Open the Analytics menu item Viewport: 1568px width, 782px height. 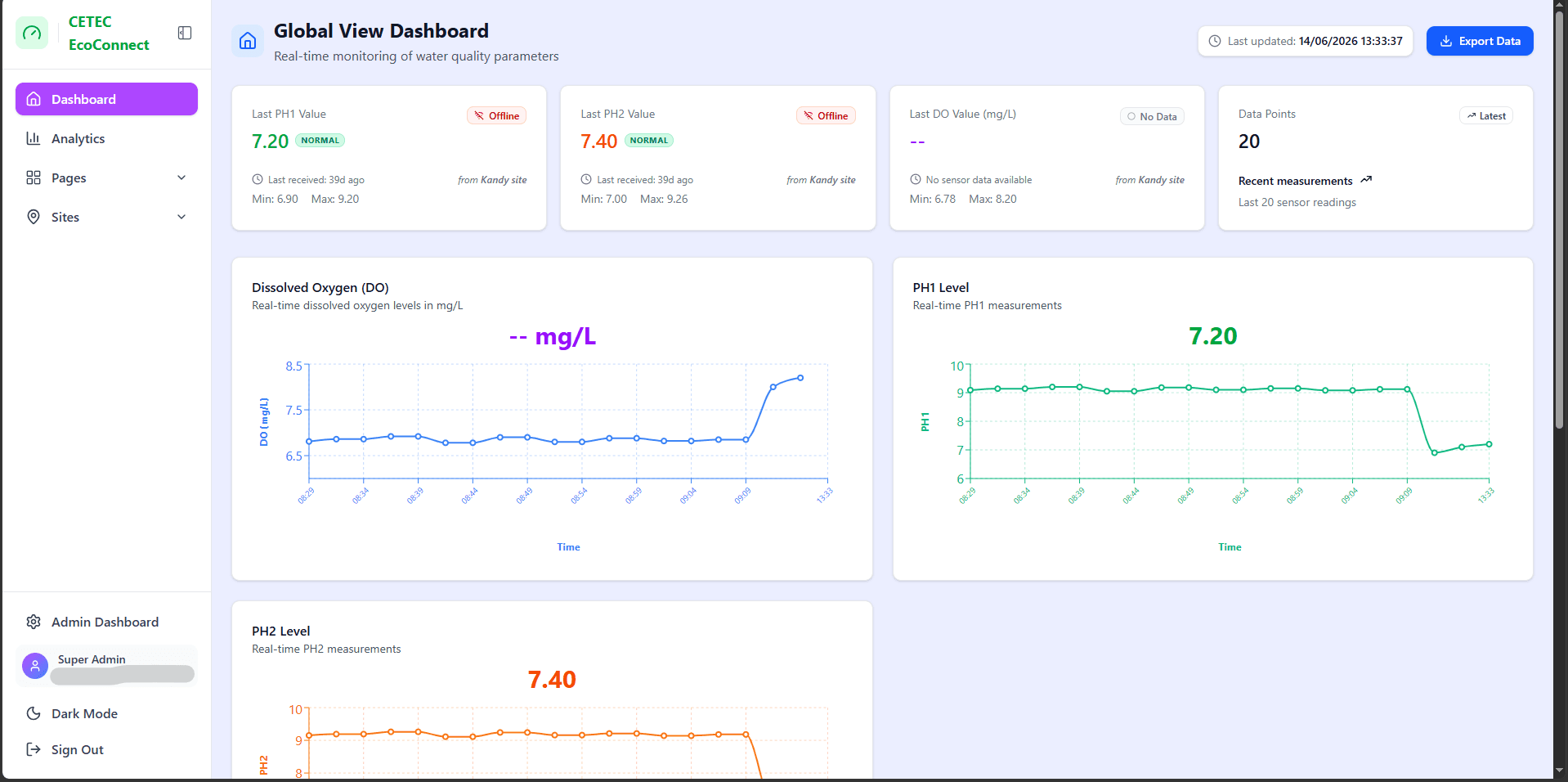point(106,138)
